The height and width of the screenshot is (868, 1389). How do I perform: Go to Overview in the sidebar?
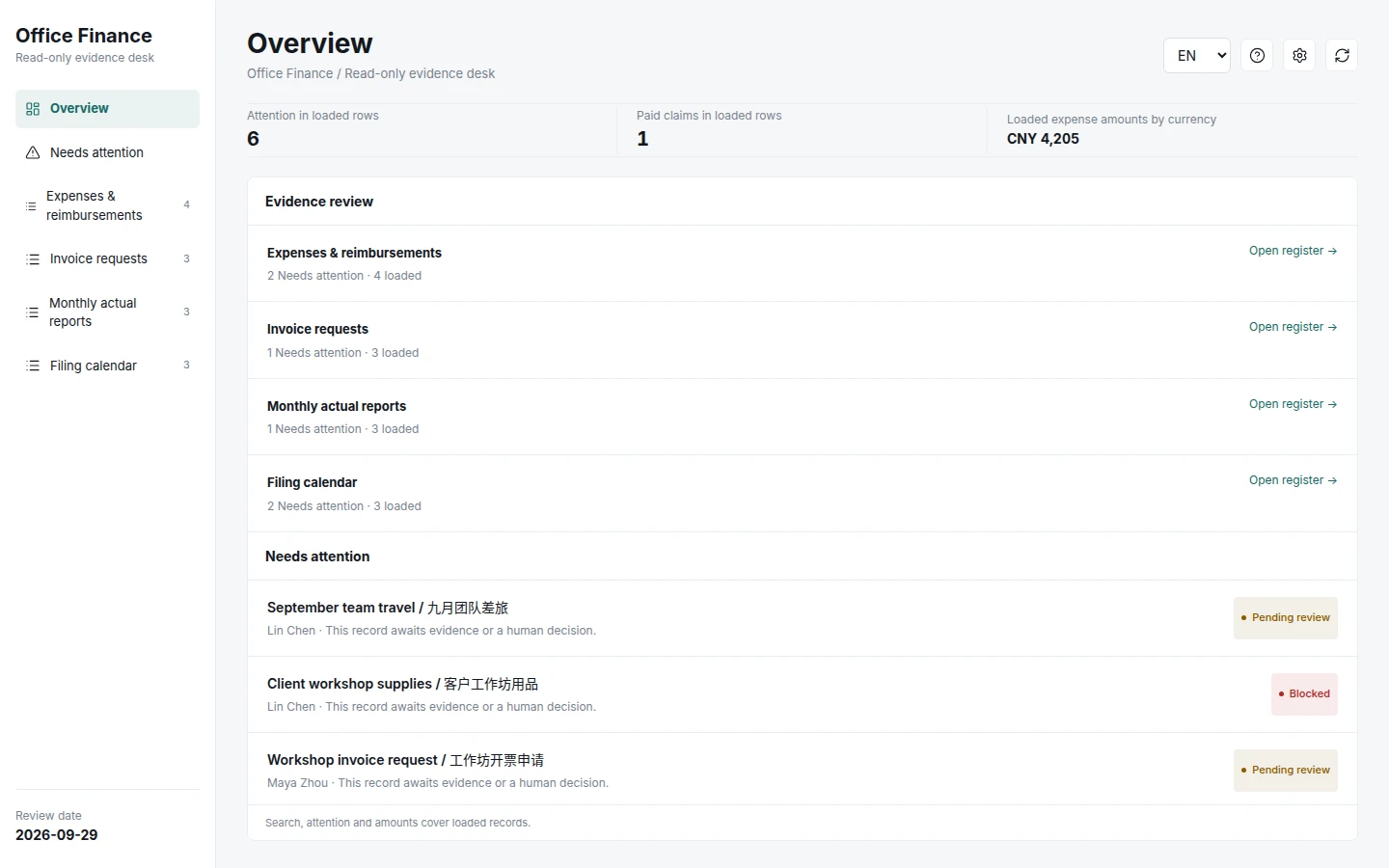click(107, 109)
